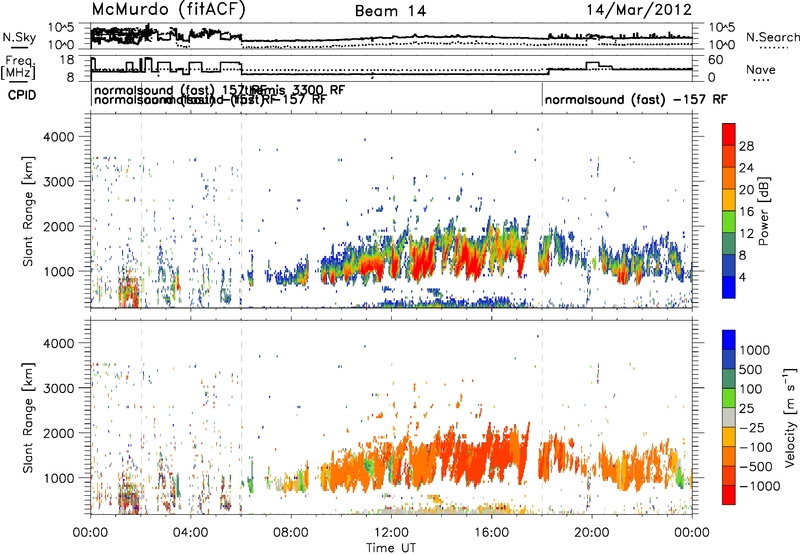This screenshot has height=554, width=800.
Task: Click the '4000' tick on the power panel
Action: point(59,137)
